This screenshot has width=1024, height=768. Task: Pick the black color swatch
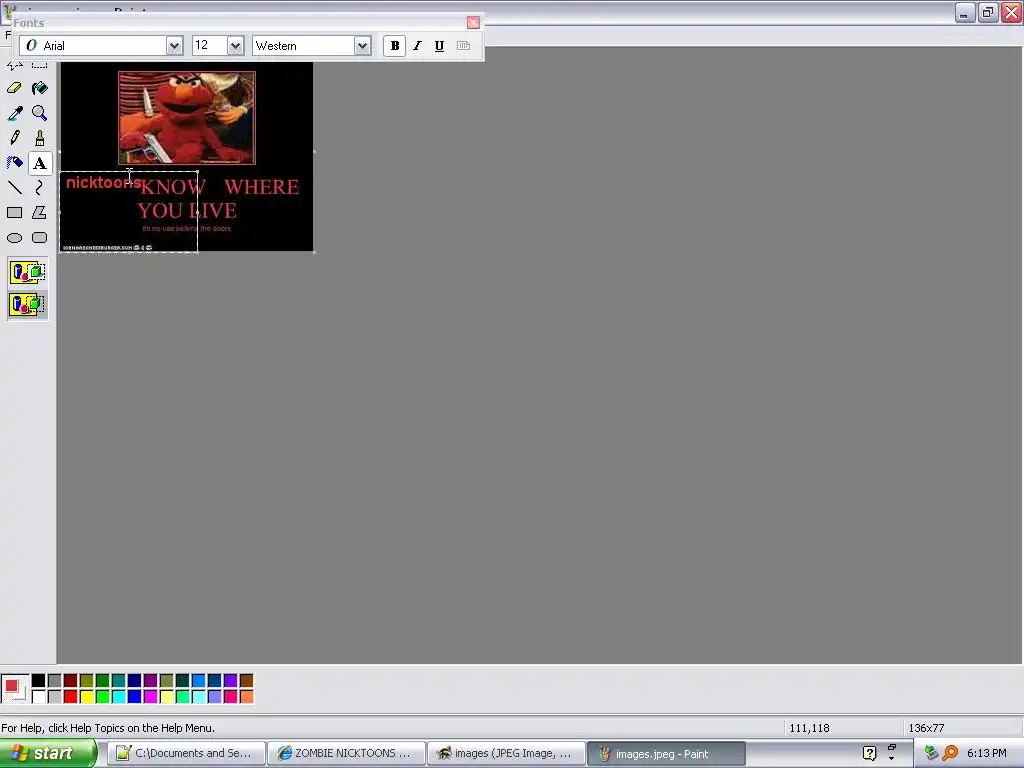39,681
